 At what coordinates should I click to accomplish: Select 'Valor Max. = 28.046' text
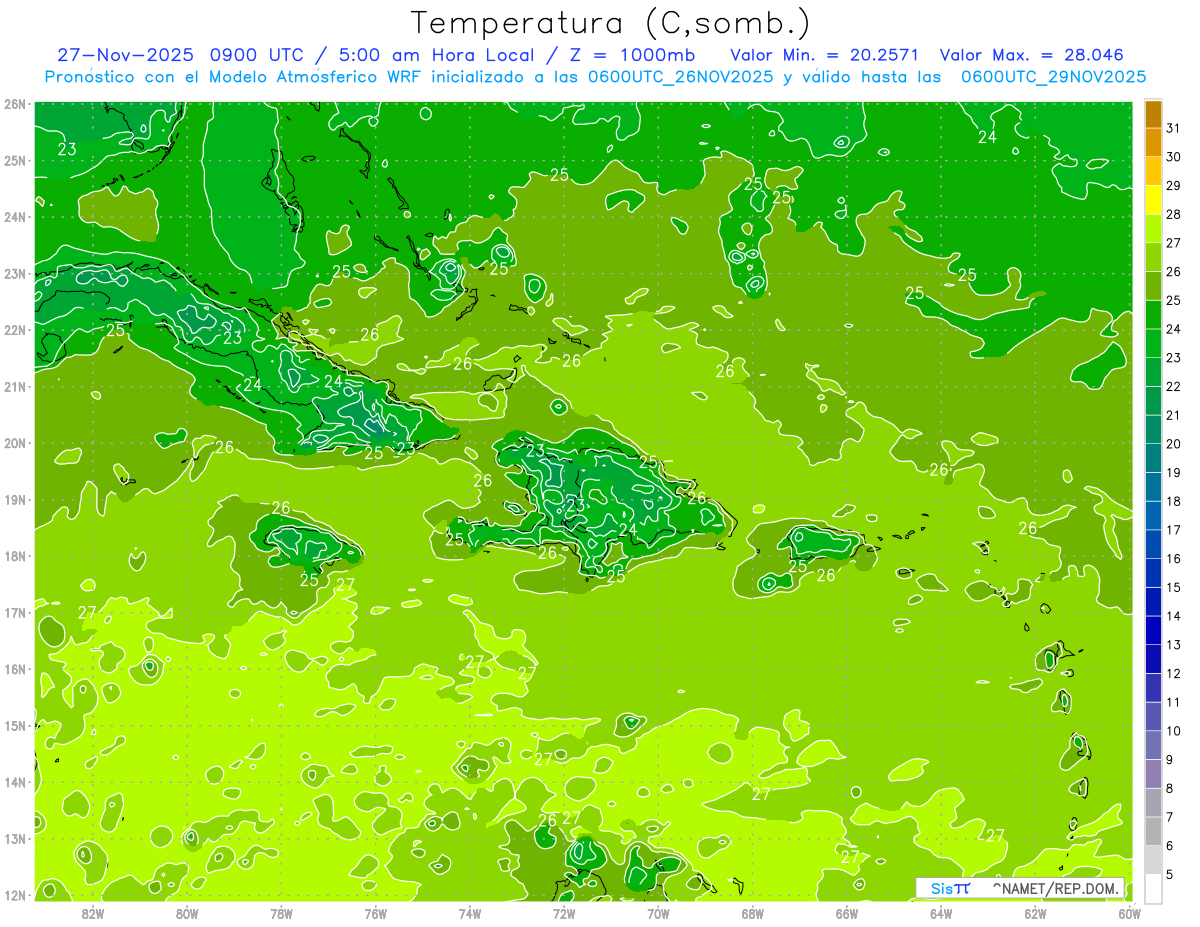[x=1031, y=55]
